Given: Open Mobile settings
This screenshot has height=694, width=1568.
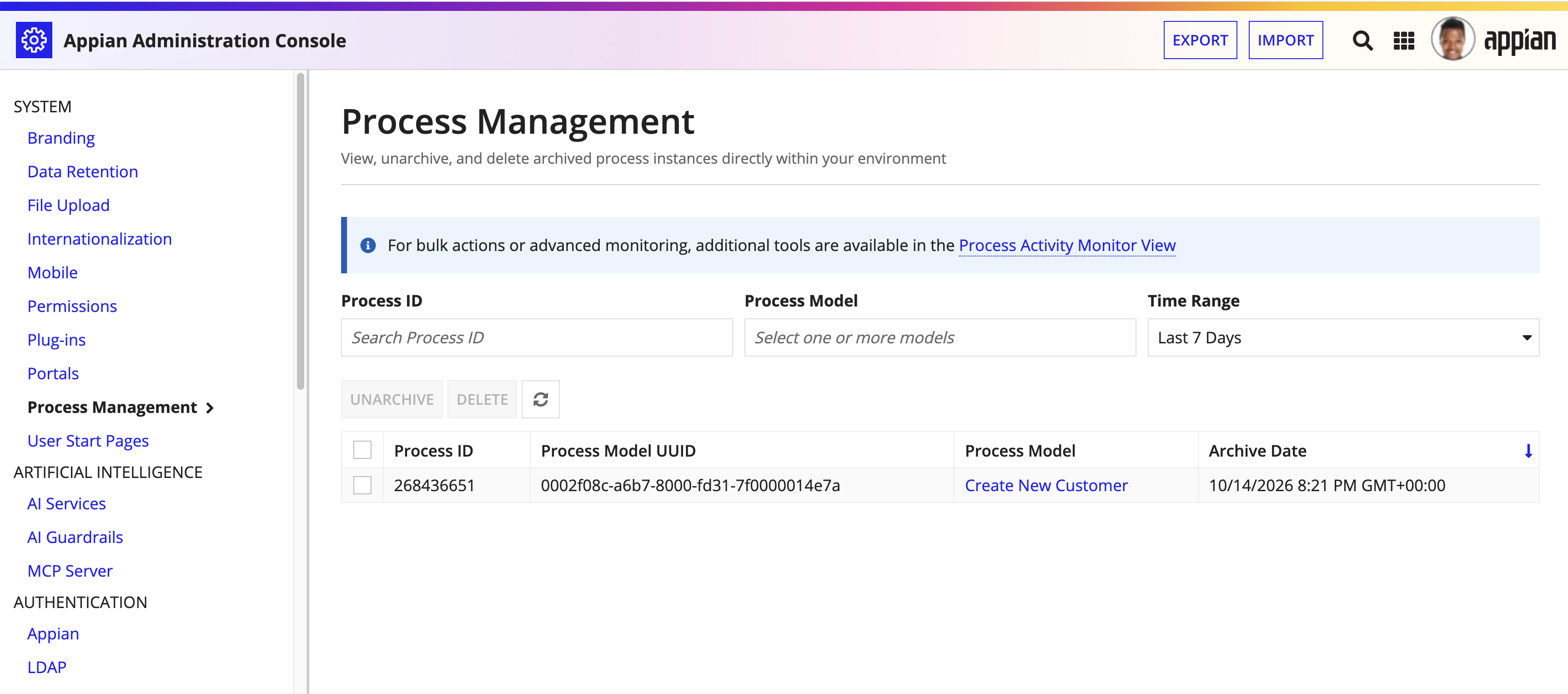Looking at the screenshot, I should point(52,273).
